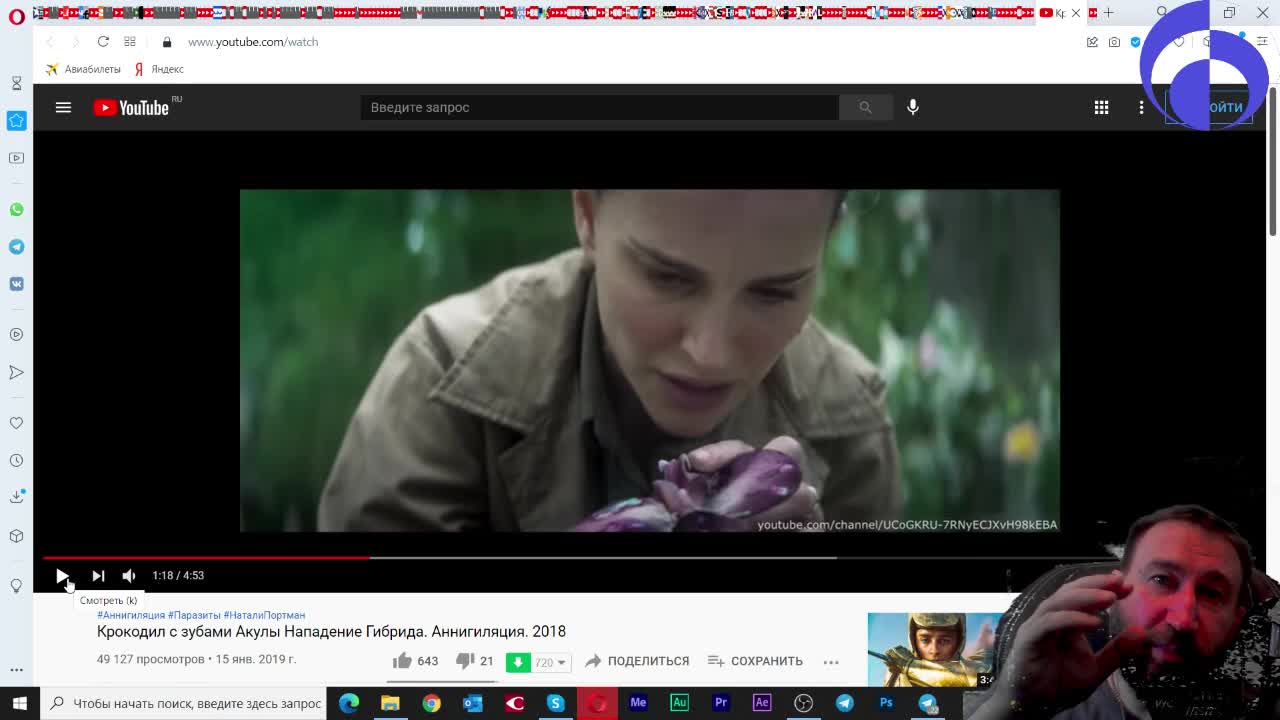The image size is (1280, 720).
Task: Open YouTube settings three-dot menu
Action: (1141, 107)
